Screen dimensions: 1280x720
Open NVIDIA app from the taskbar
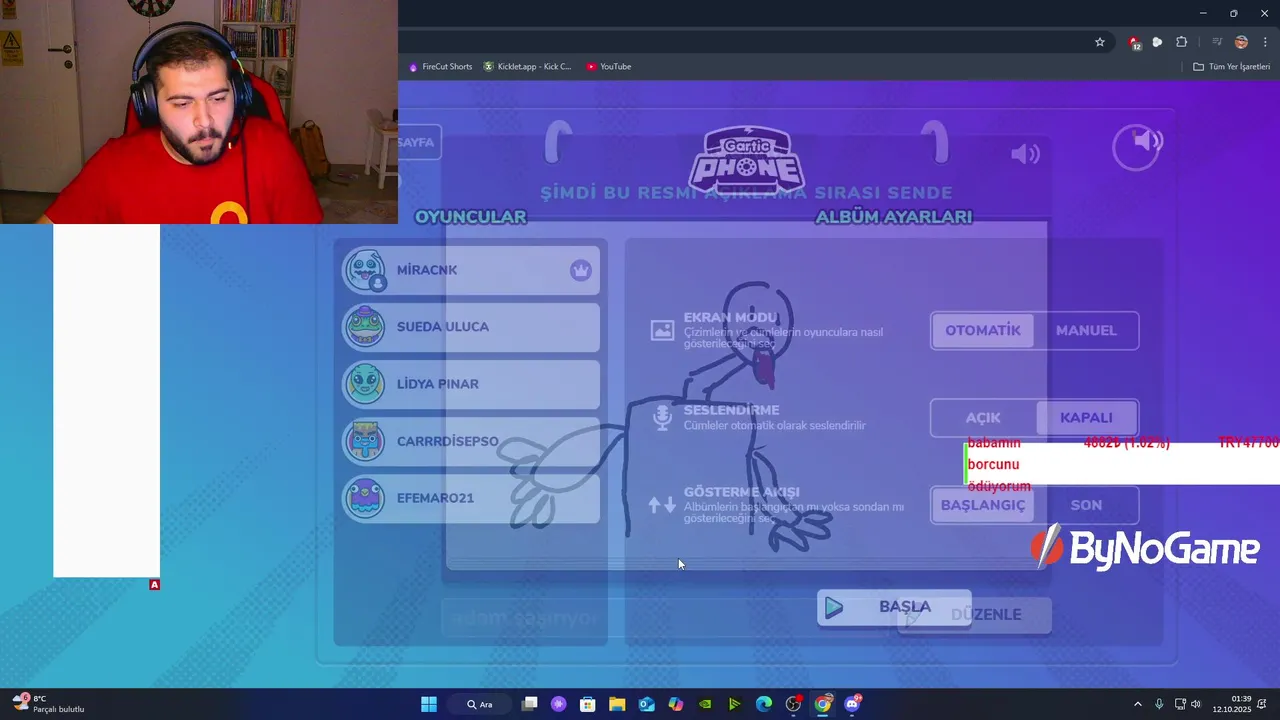[705, 704]
